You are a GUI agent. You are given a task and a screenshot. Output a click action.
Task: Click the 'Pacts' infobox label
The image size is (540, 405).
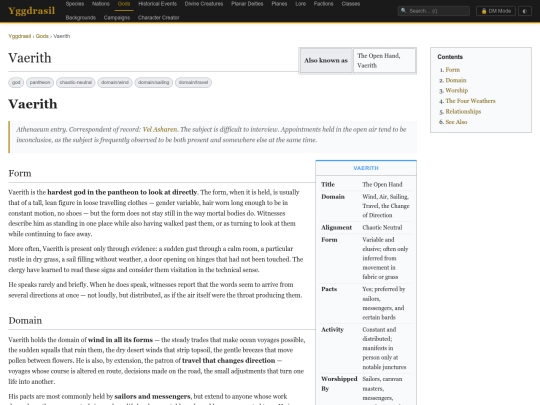pyautogui.click(x=329, y=289)
